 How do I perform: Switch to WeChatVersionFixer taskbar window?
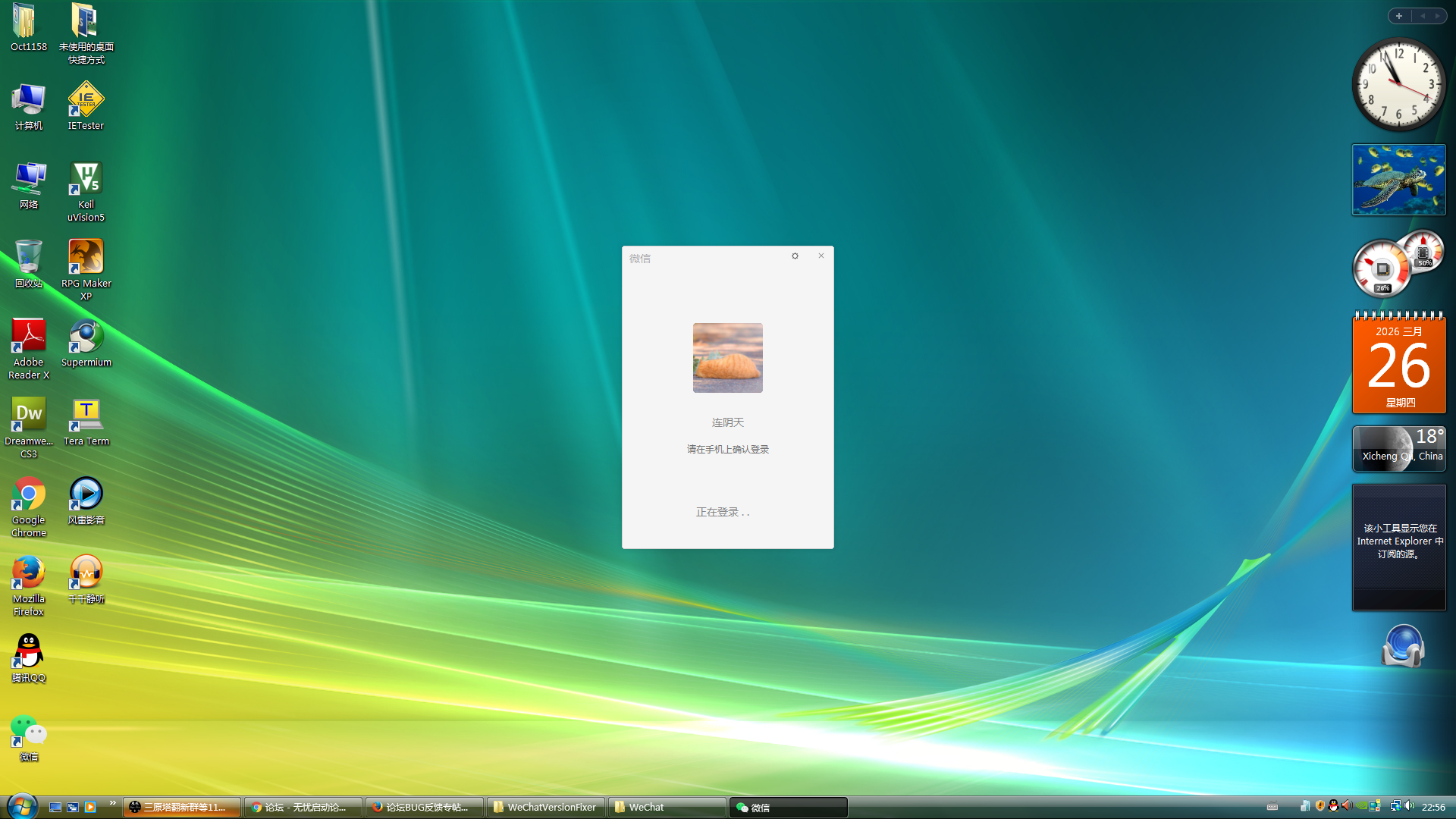[x=545, y=807]
